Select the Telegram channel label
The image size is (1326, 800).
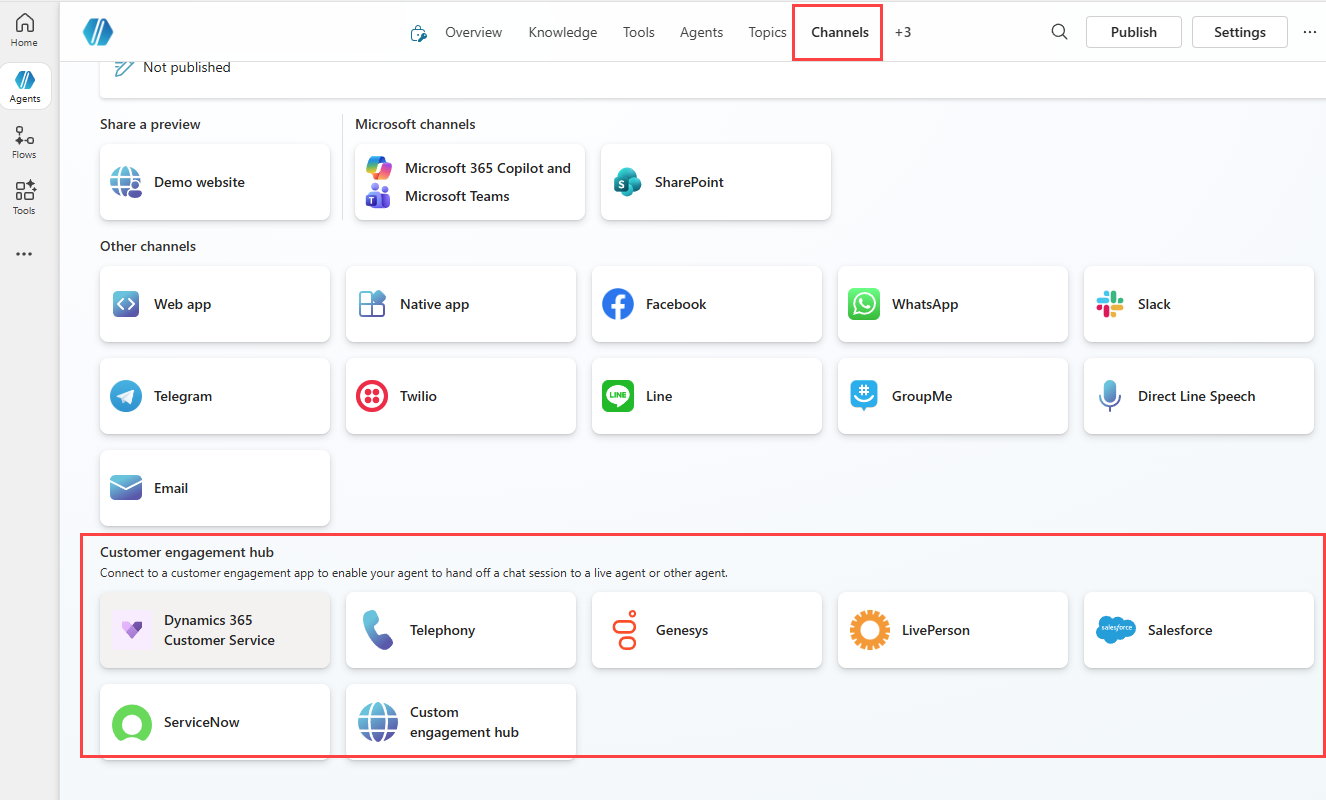pos(183,396)
